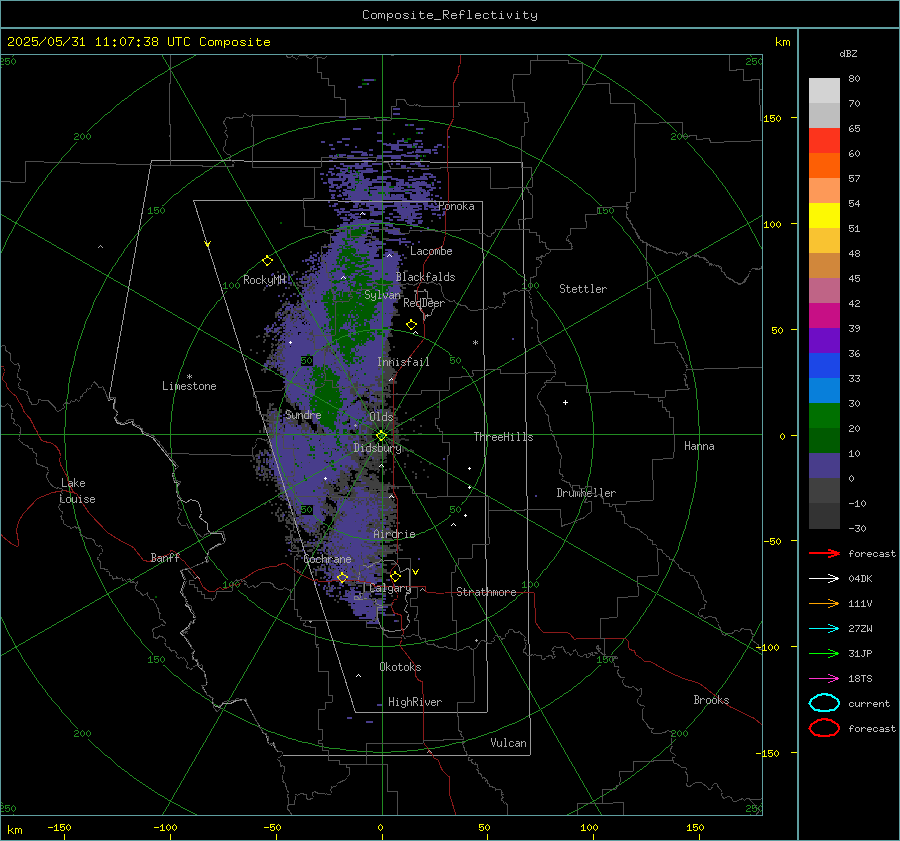Select the red 65 dBZ color band
The width and height of the screenshot is (900, 841).
point(824,140)
